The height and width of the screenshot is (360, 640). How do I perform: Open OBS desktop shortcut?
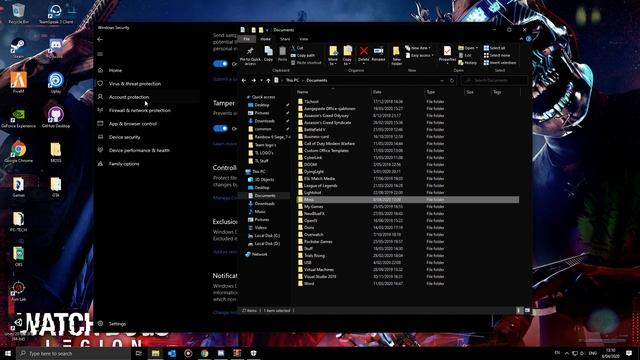(x=18, y=256)
